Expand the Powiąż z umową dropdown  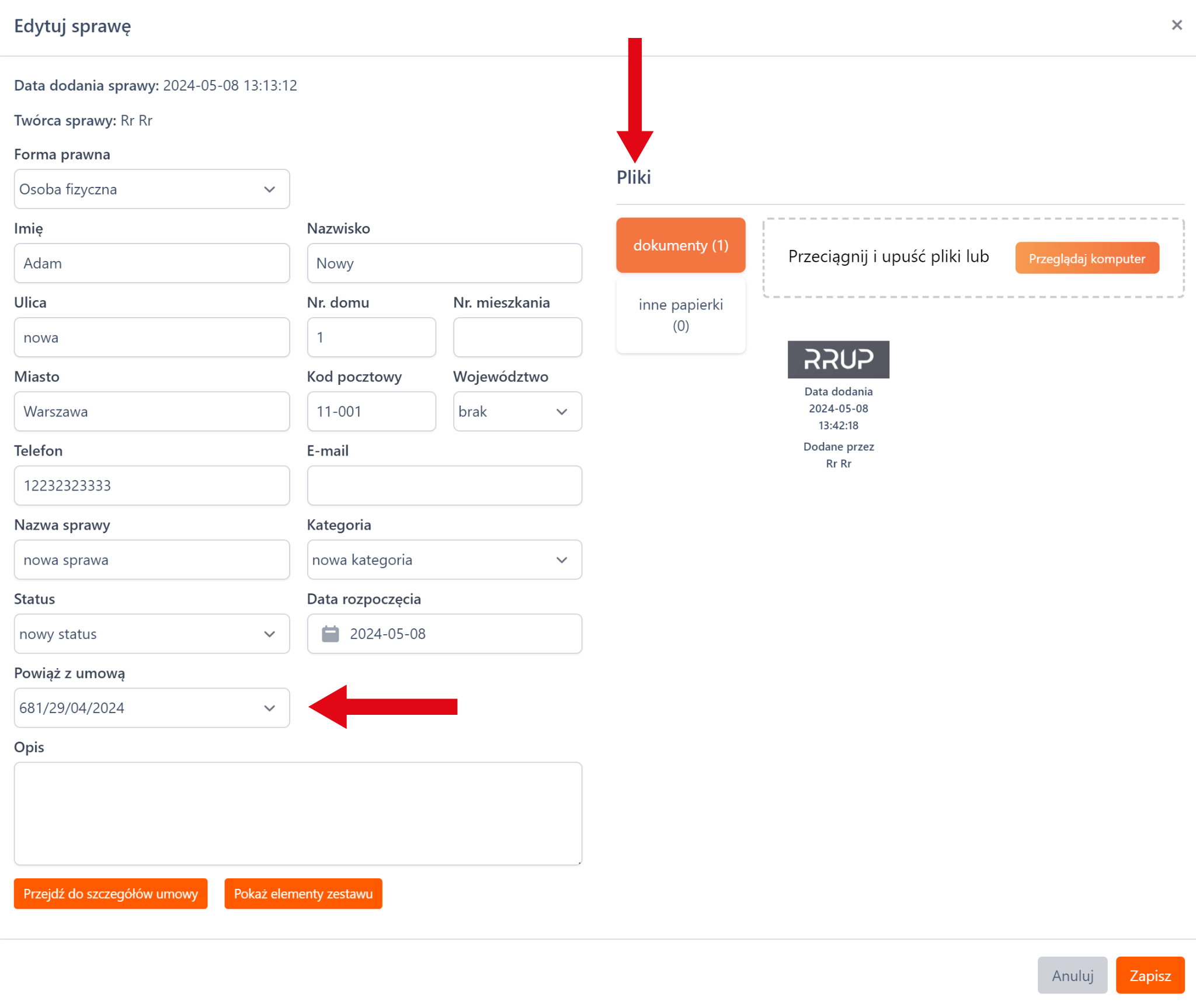coord(152,708)
